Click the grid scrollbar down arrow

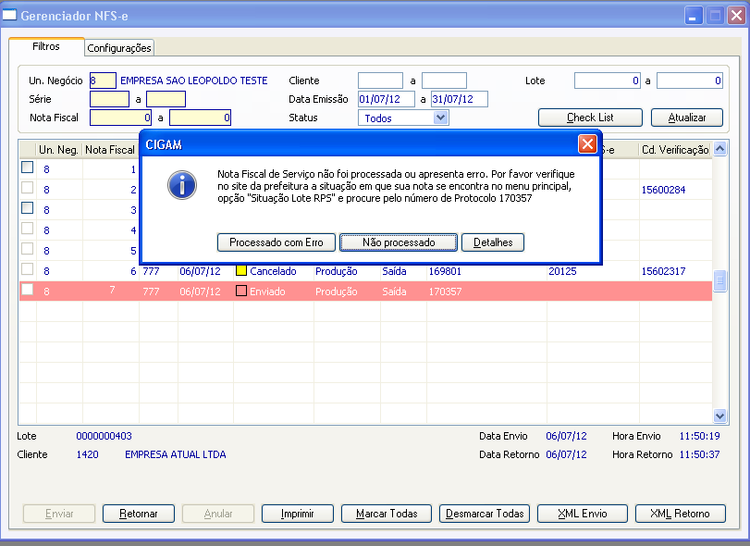pos(720,416)
